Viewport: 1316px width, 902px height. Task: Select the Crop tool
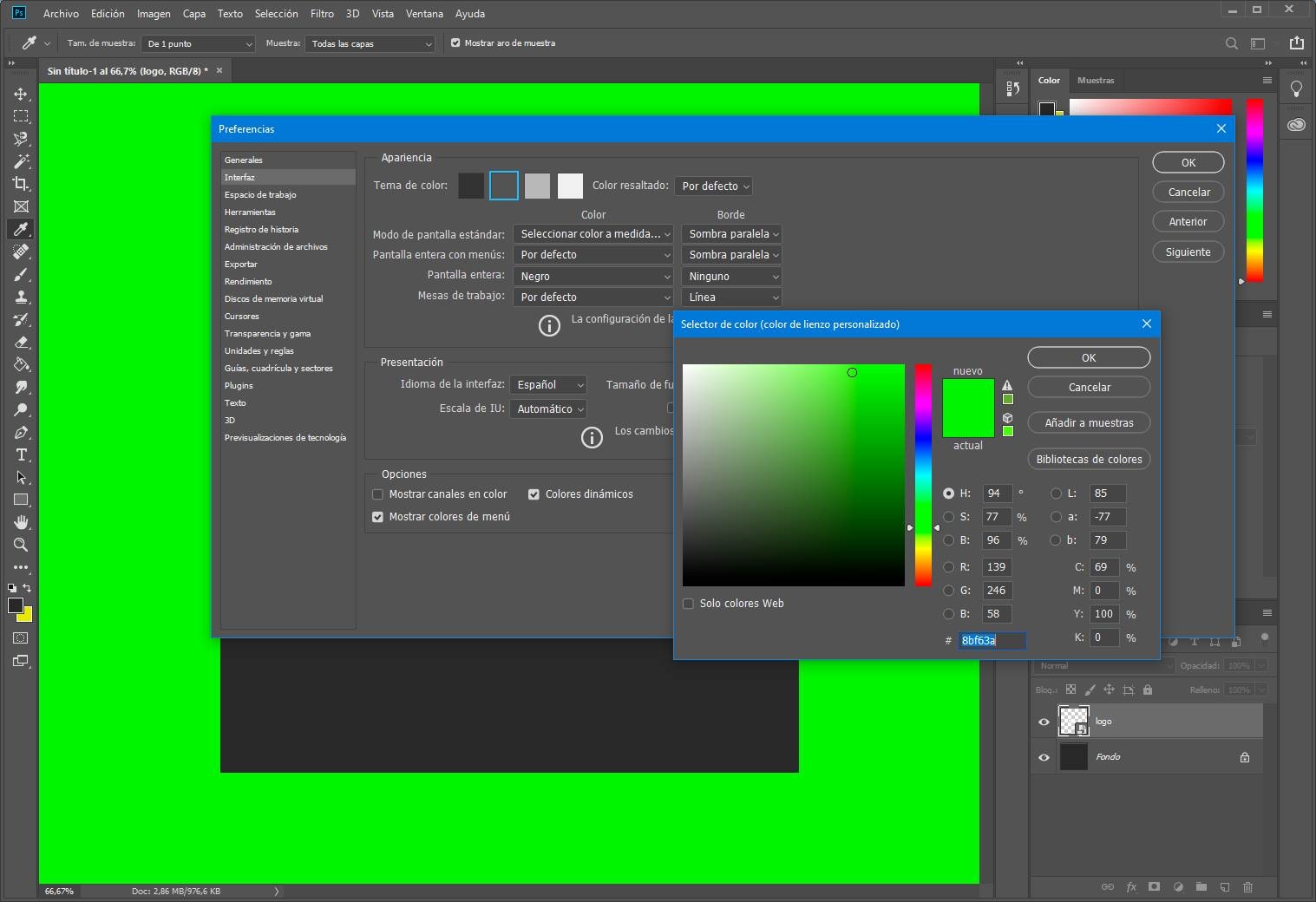coord(21,184)
